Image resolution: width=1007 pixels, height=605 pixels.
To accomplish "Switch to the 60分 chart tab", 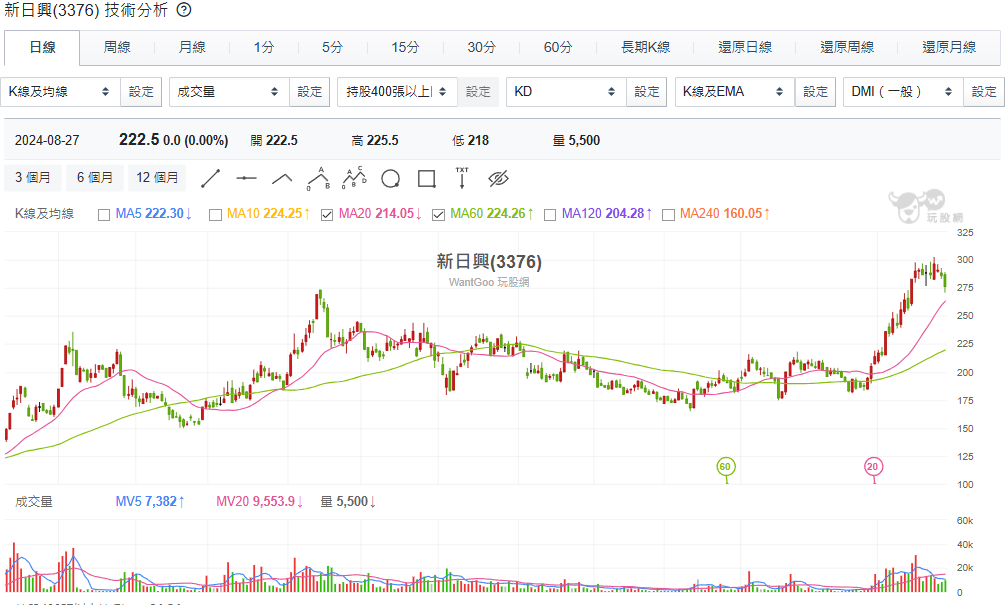I will pyautogui.click(x=558, y=47).
